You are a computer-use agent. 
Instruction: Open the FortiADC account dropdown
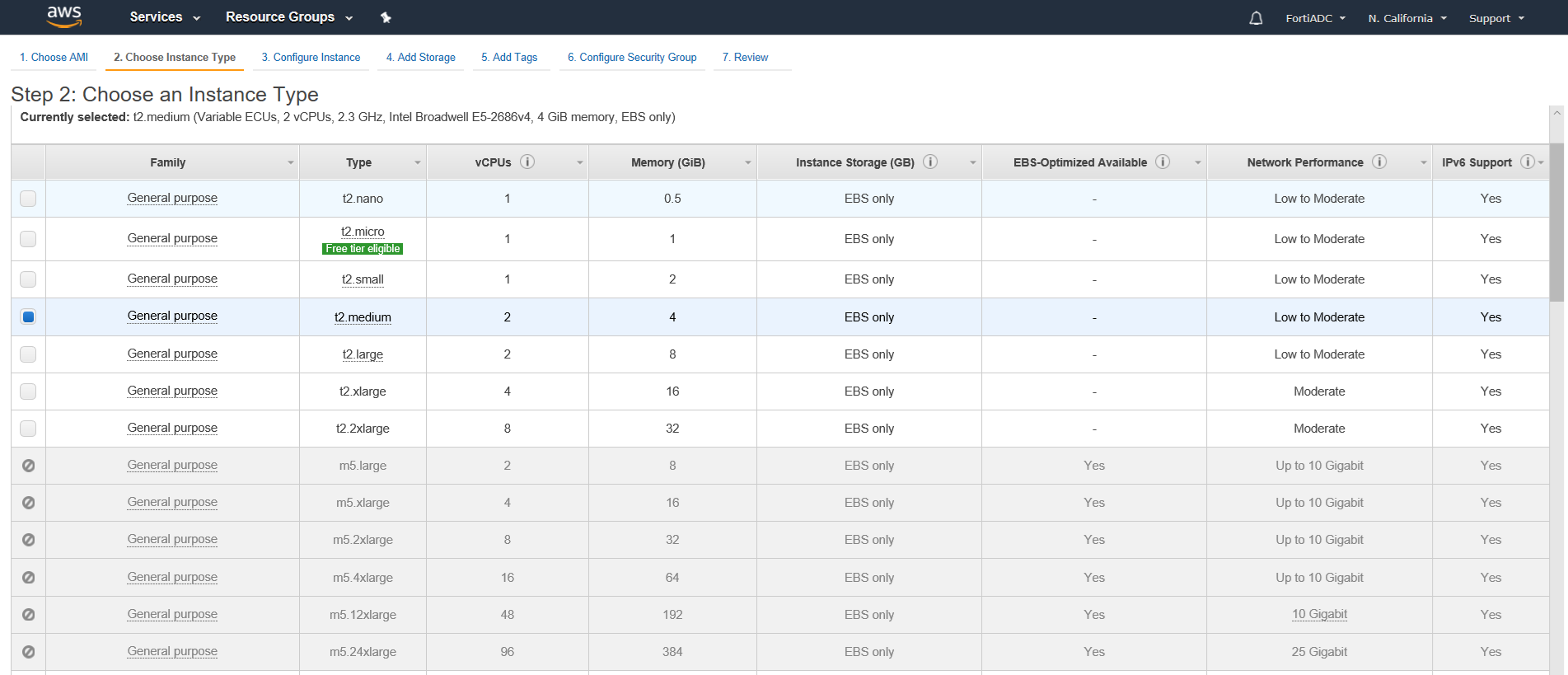[1315, 18]
